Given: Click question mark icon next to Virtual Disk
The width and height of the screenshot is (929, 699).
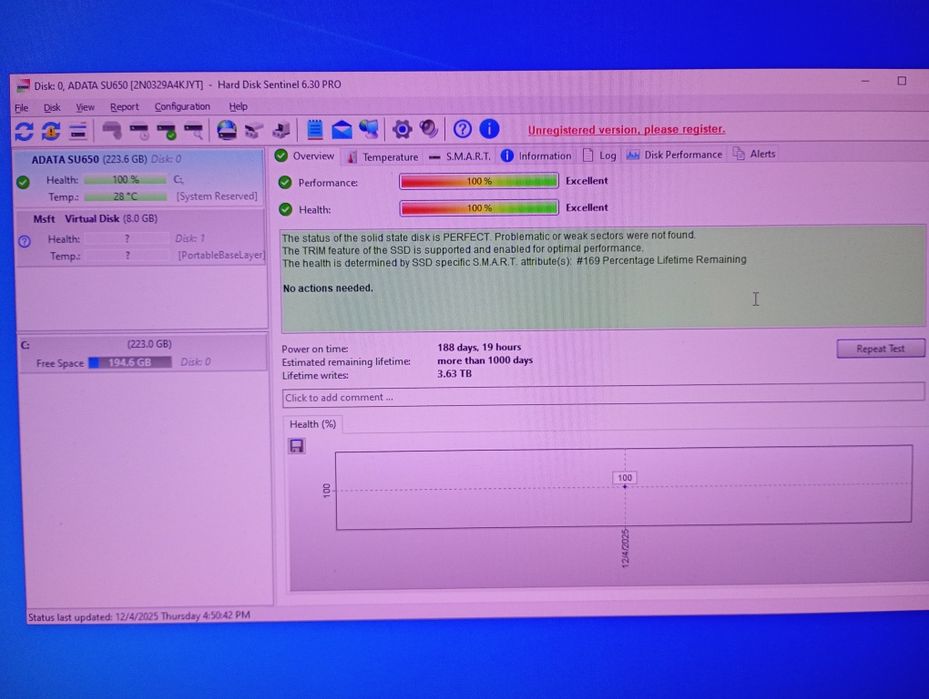Looking at the screenshot, I should click(x=24, y=241).
